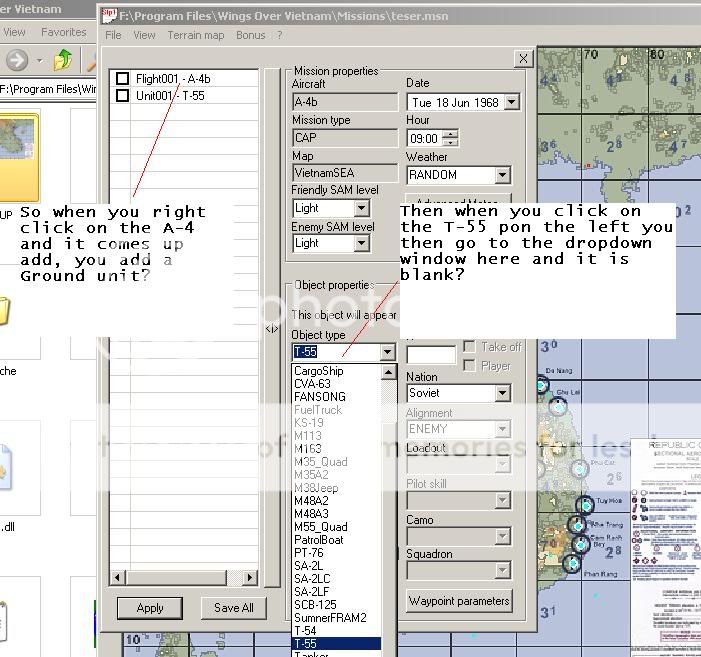Screen dimensions: 701x657
Task: Open the Enemy SAM level dropdown
Action: click(361, 243)
